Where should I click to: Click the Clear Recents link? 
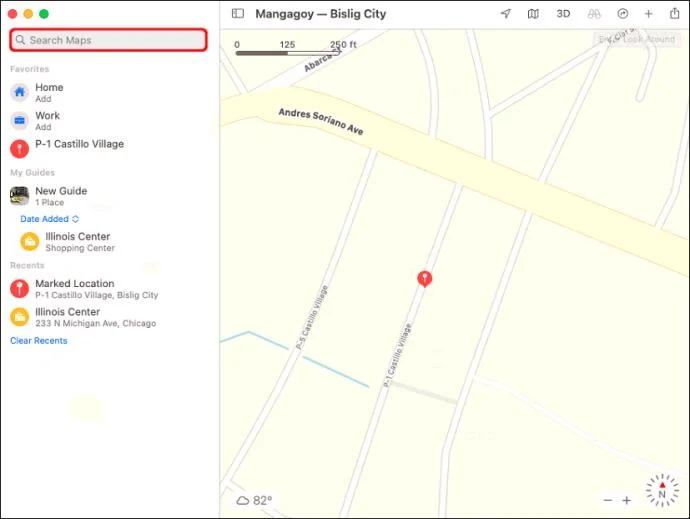(x=39, y=341)
